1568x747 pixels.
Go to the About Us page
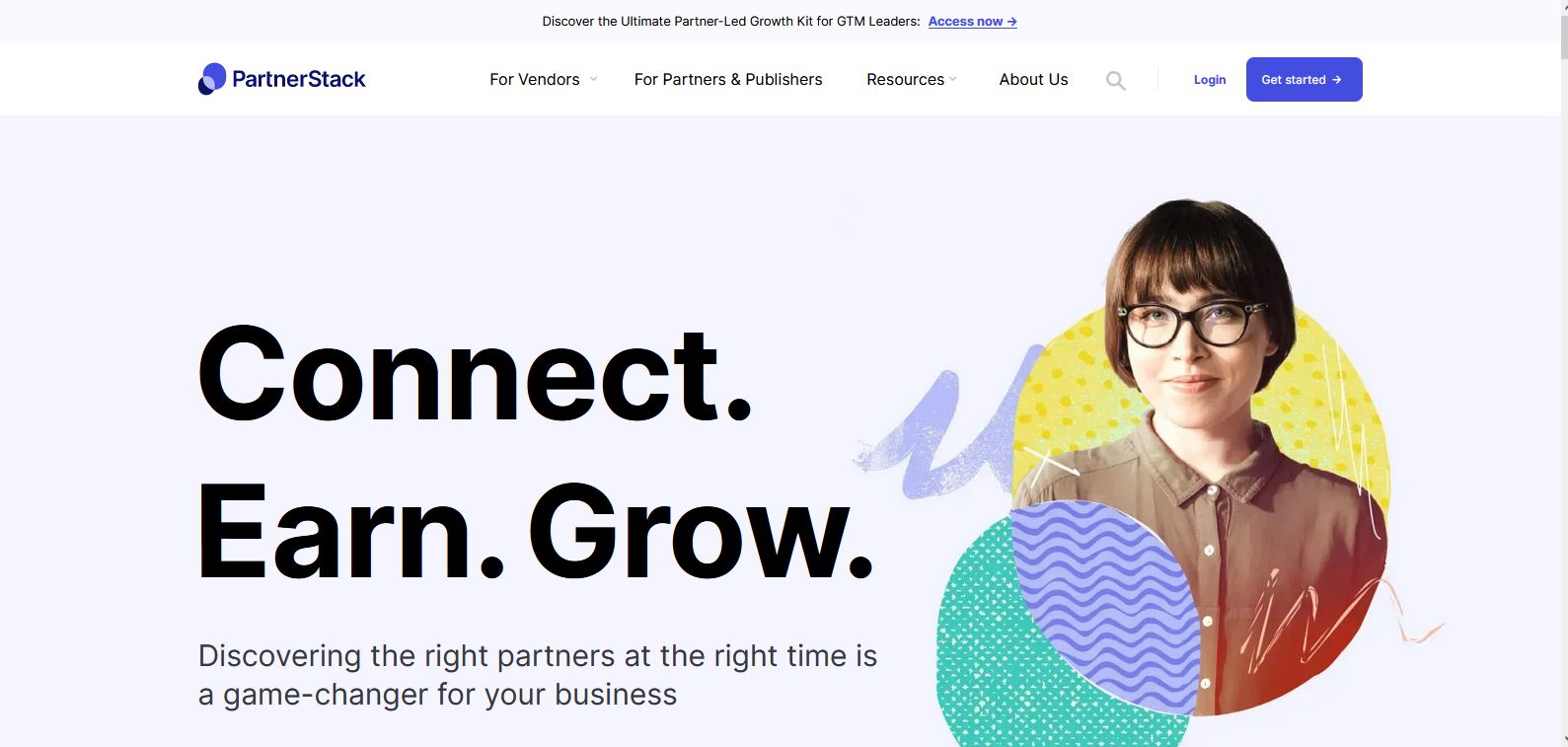[1033, 79]
